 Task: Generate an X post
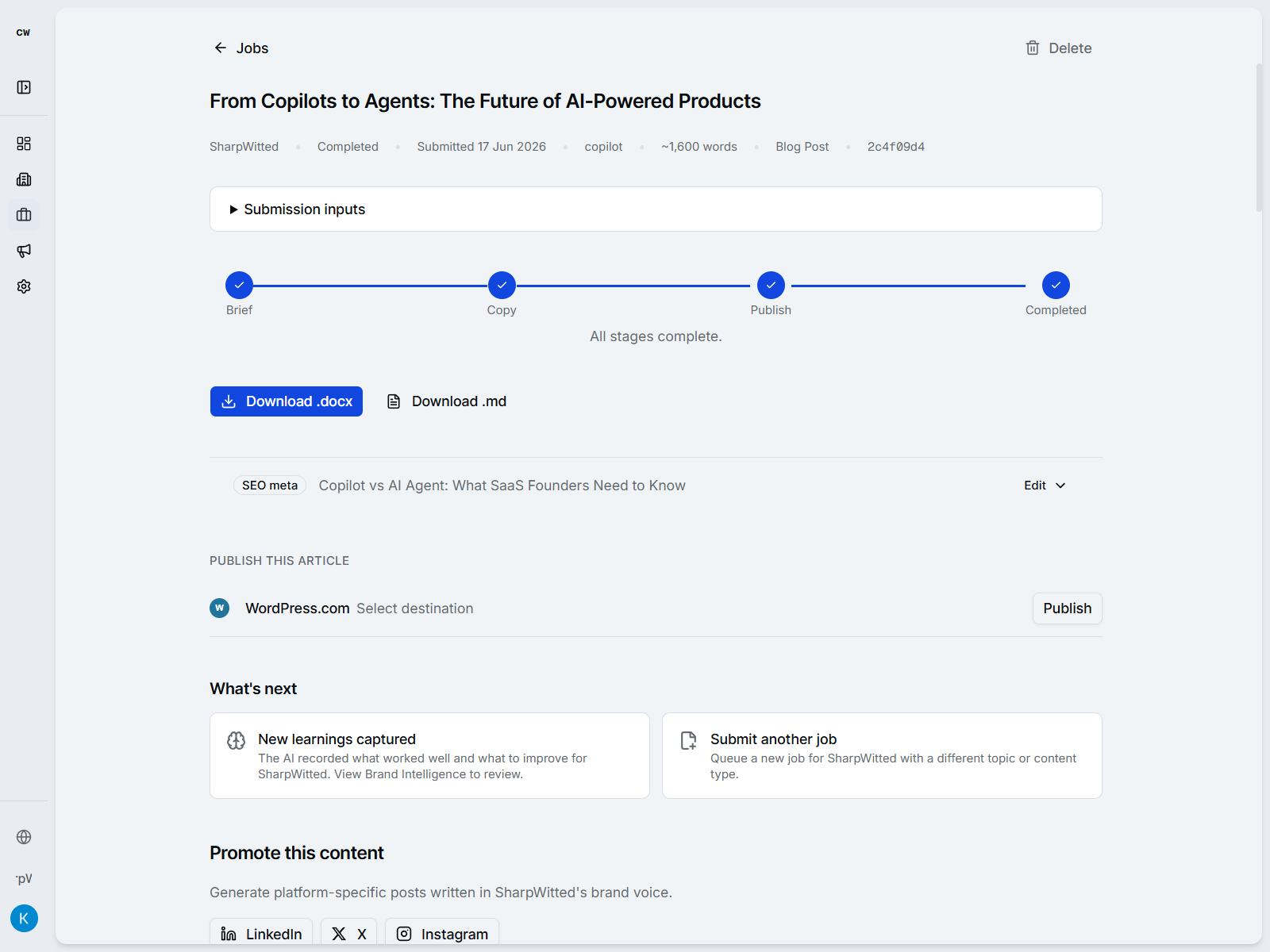(348, 934)
